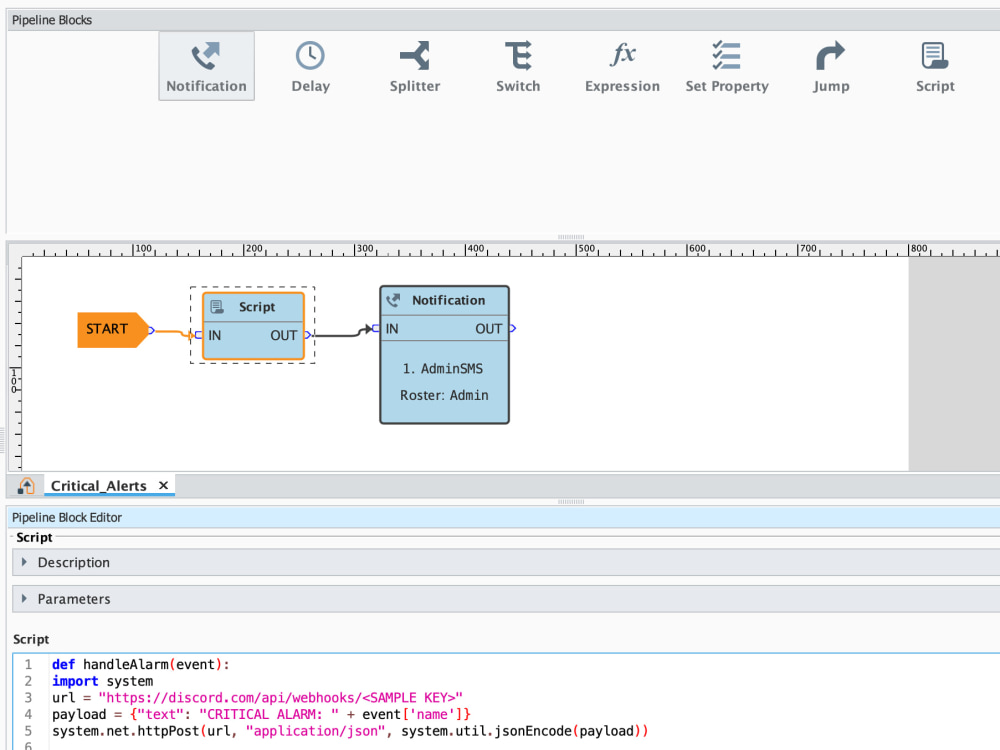Switch to the Critical_Alerts tab
The image size is (1000, 750).
pos(99,486)
